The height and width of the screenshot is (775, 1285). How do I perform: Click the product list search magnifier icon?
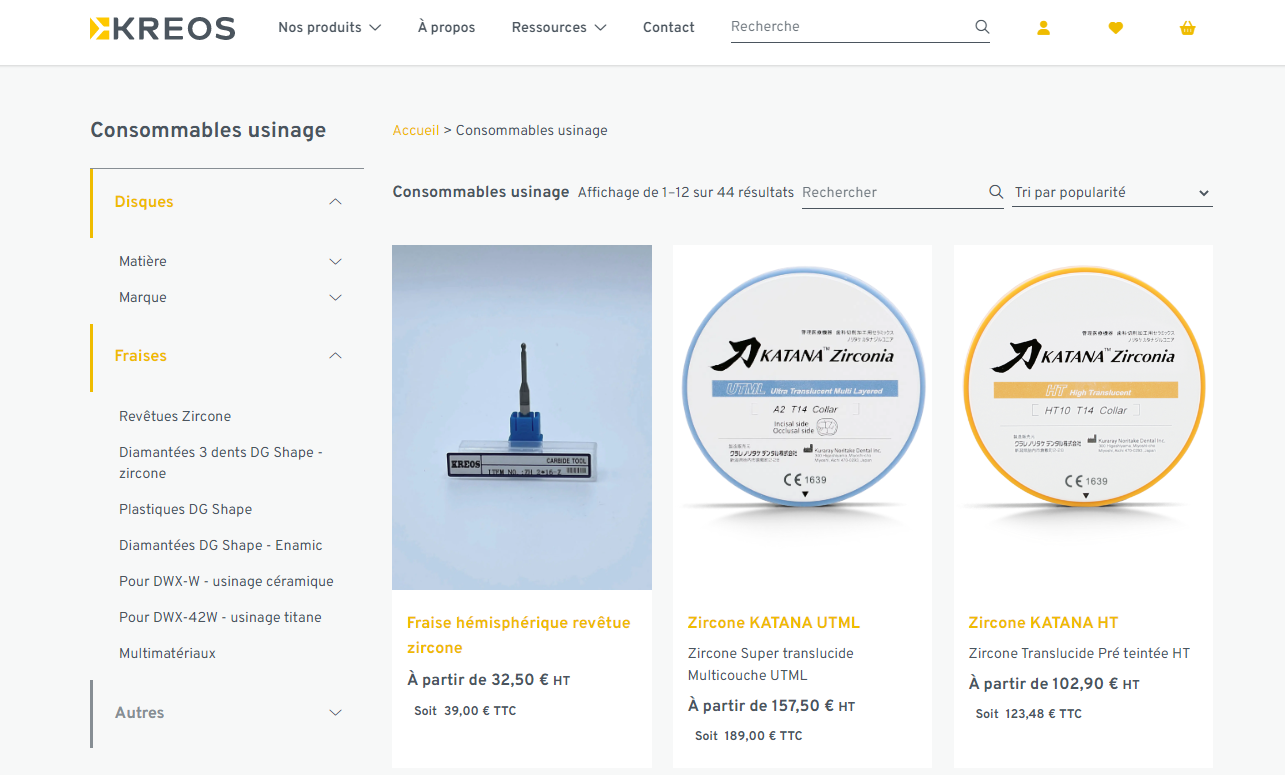click(x=996, y=192)
